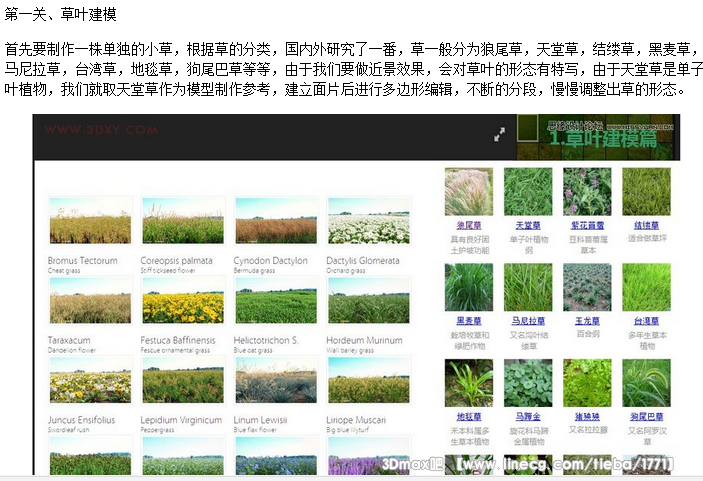Screen dimensions: 703x481
Task: Open the 马尼拉草 link
Action: pos(528,321)
